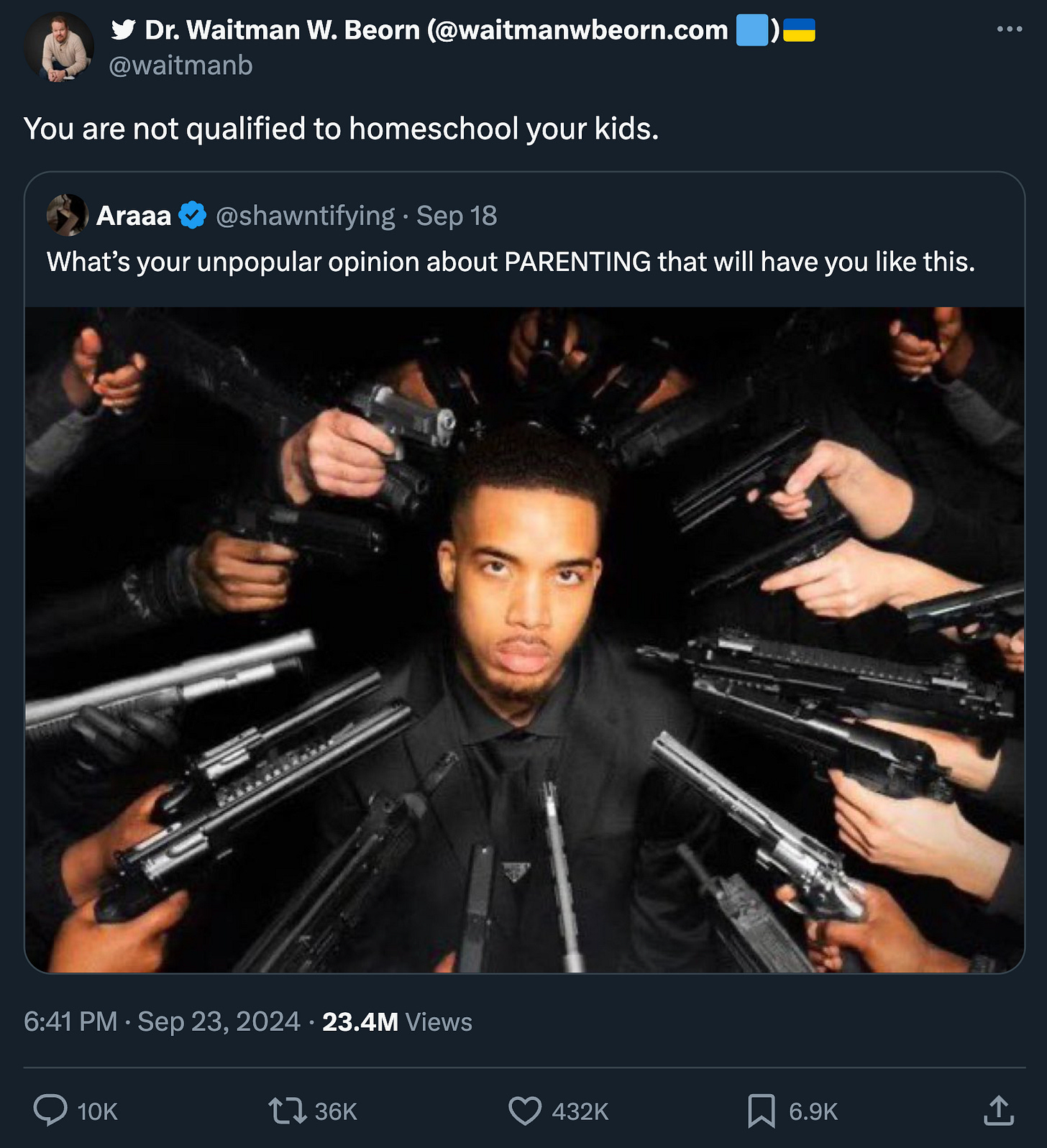The height and width of the screenshot is (1148, 1047).
Task: Click the 23.4M Views count
Action: pyautogui.click(x=397, y=1021)
